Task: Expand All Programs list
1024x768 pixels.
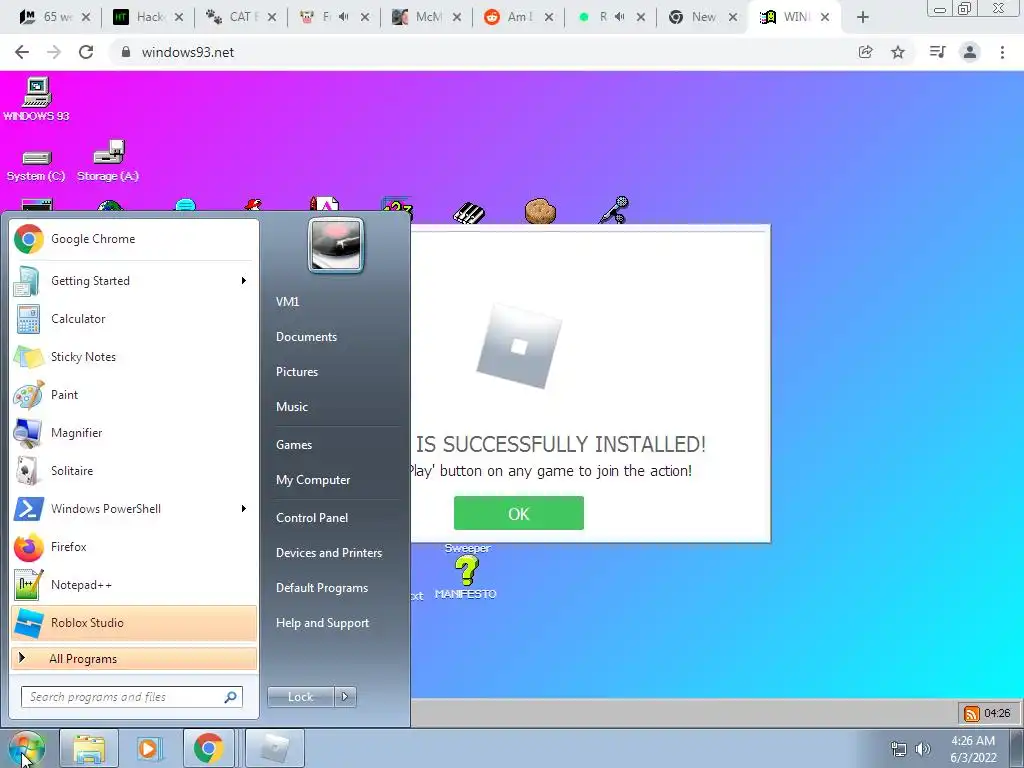Action: pos(134,658)
